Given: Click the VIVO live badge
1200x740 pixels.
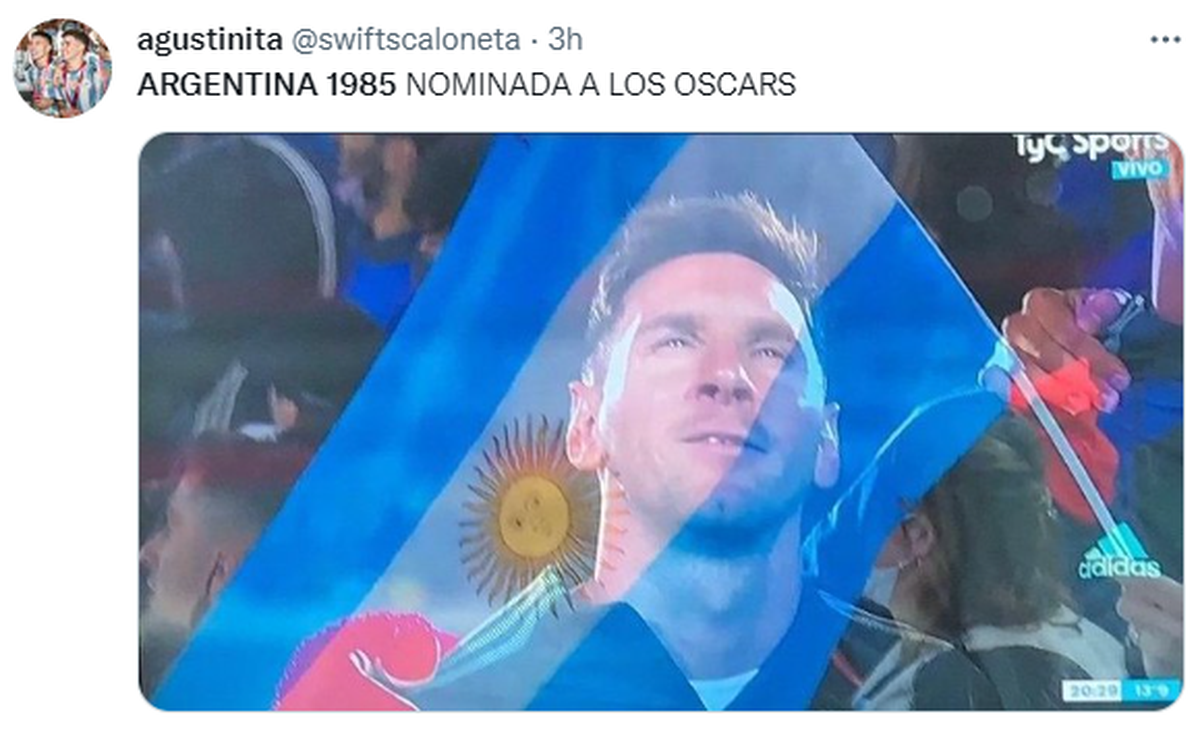Looking at the screenshot, I should (x=1139, y=169).
